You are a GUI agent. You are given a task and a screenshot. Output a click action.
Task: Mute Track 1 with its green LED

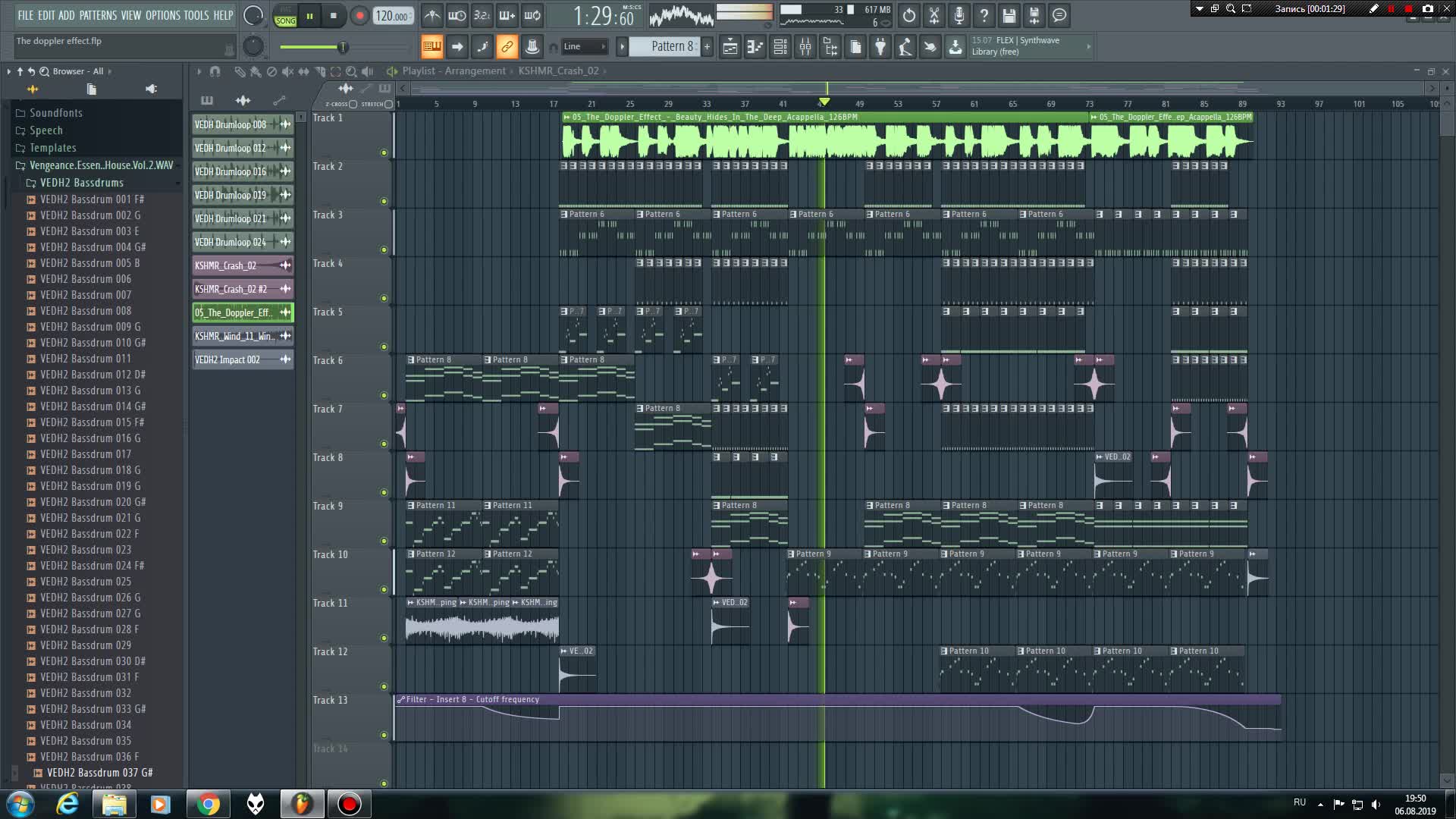click(x=384, y=152)
